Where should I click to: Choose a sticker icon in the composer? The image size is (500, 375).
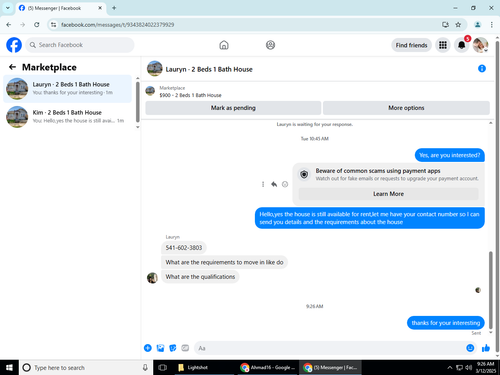click(x=173, y=348)
